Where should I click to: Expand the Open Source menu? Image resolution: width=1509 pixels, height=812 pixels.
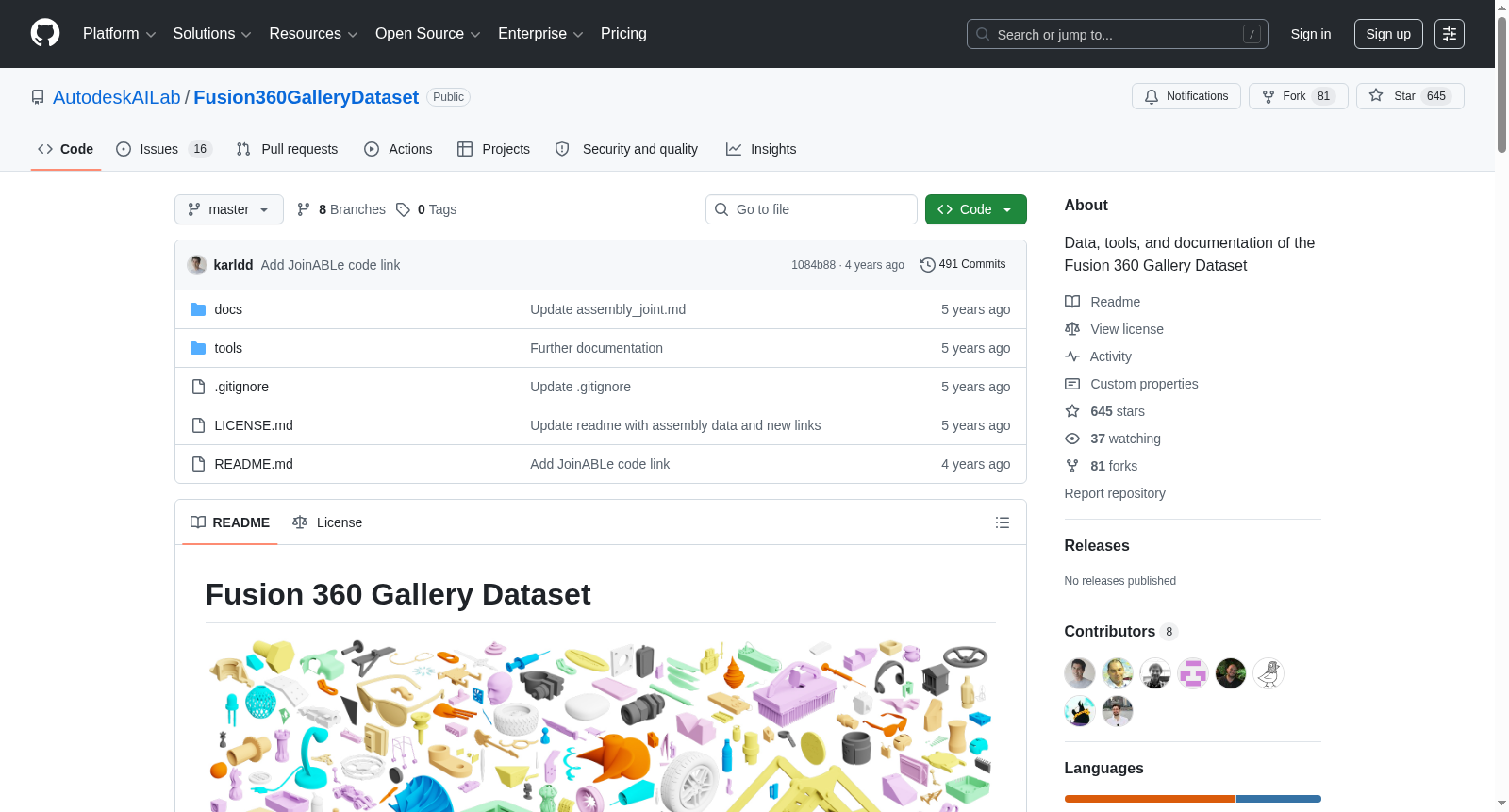click(428, 34)
